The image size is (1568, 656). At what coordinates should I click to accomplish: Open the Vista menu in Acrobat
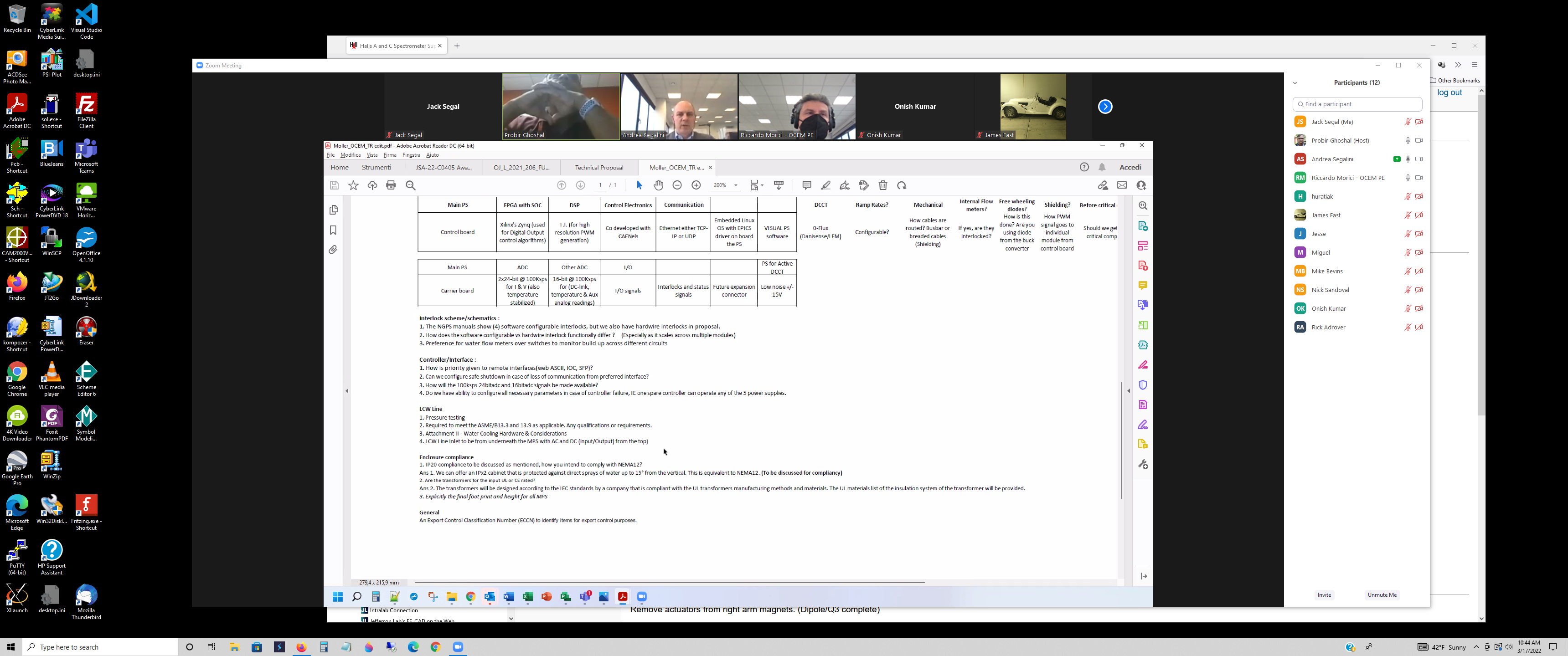coord(372,155)
